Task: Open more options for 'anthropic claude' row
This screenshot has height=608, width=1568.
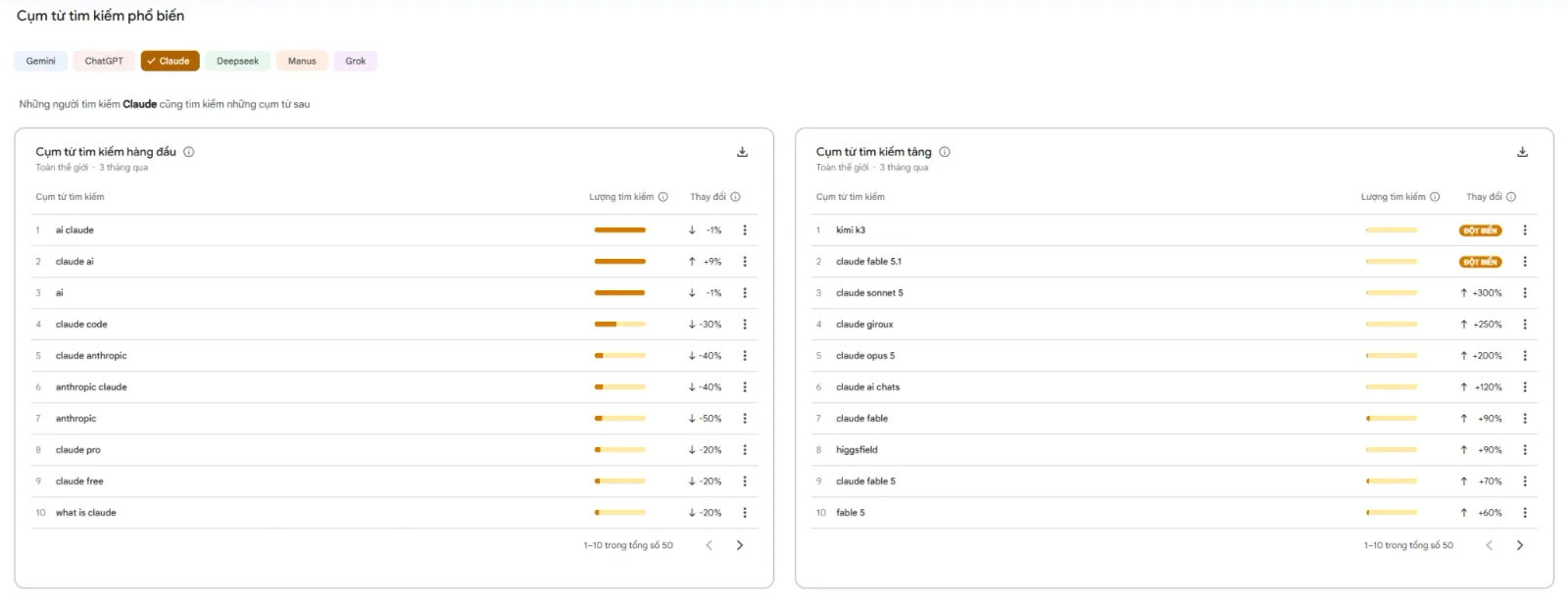Action: [745, 387]
